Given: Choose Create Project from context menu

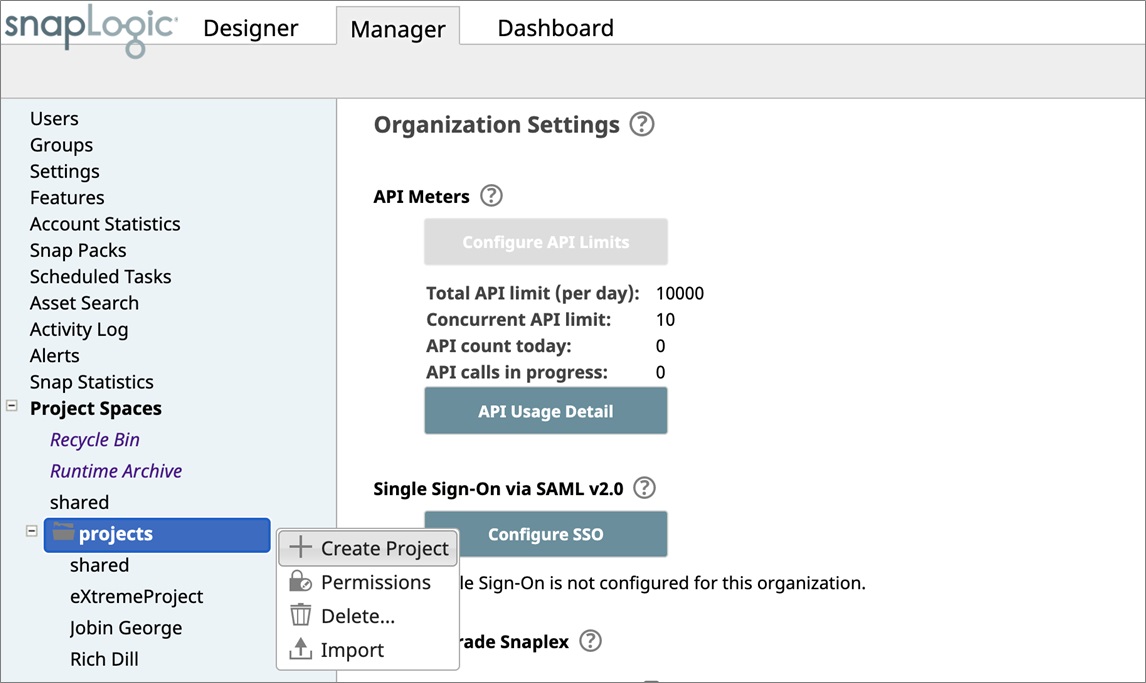Looking at the screenshot, I should pyautogui.click(x=368, y=548).
